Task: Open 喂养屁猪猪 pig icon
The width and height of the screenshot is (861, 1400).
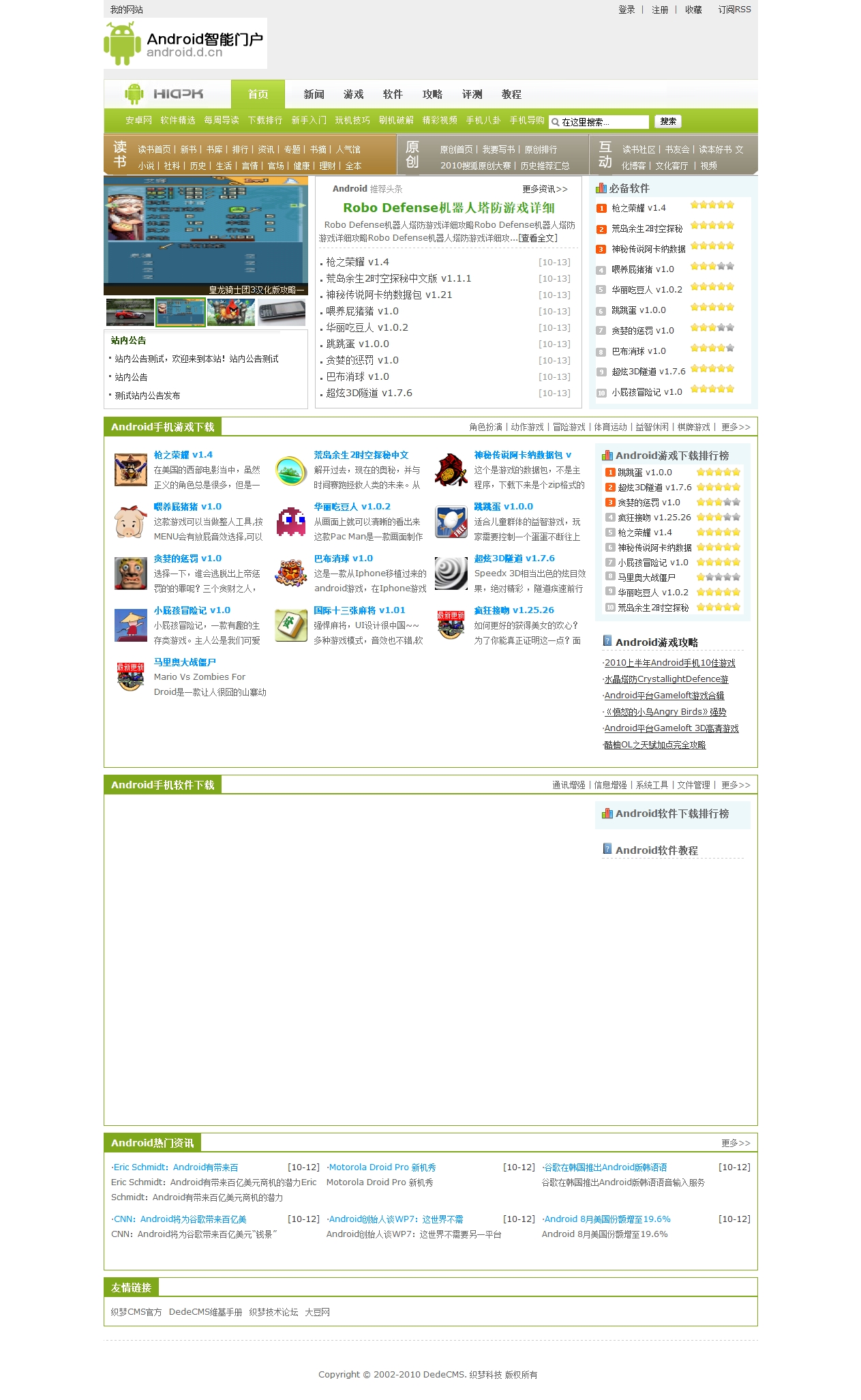Action: 131,522
